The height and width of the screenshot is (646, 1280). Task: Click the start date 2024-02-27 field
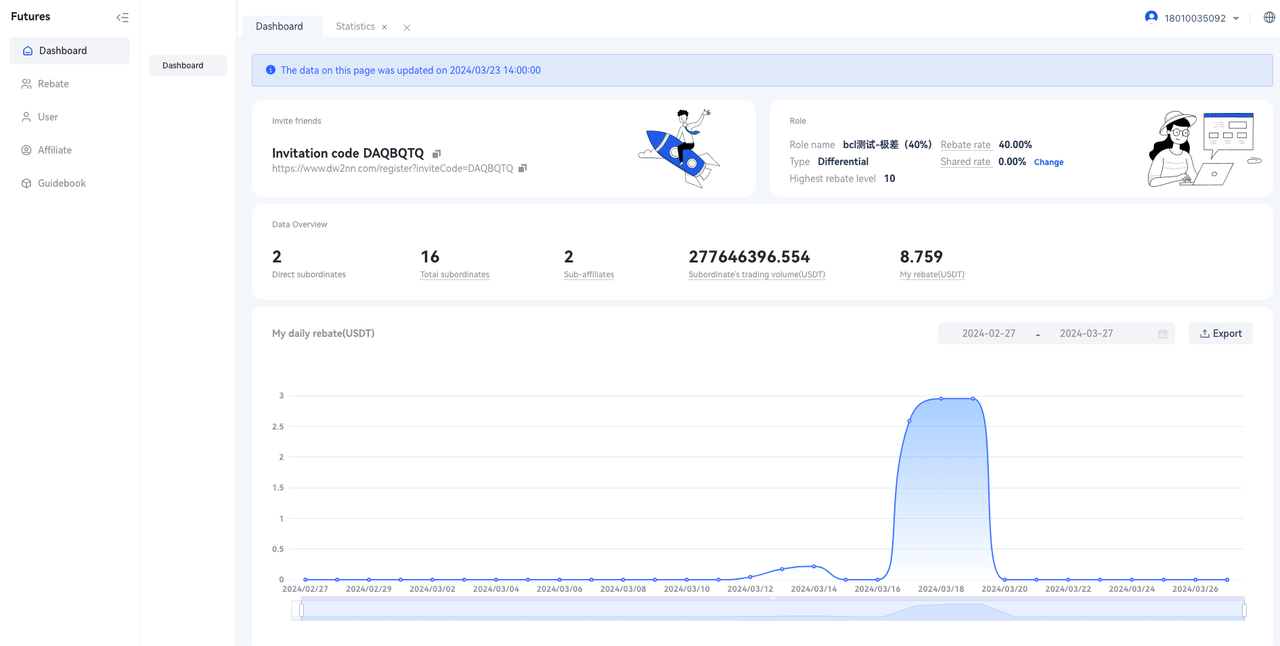pyautogui.click(x=988, y=334)
